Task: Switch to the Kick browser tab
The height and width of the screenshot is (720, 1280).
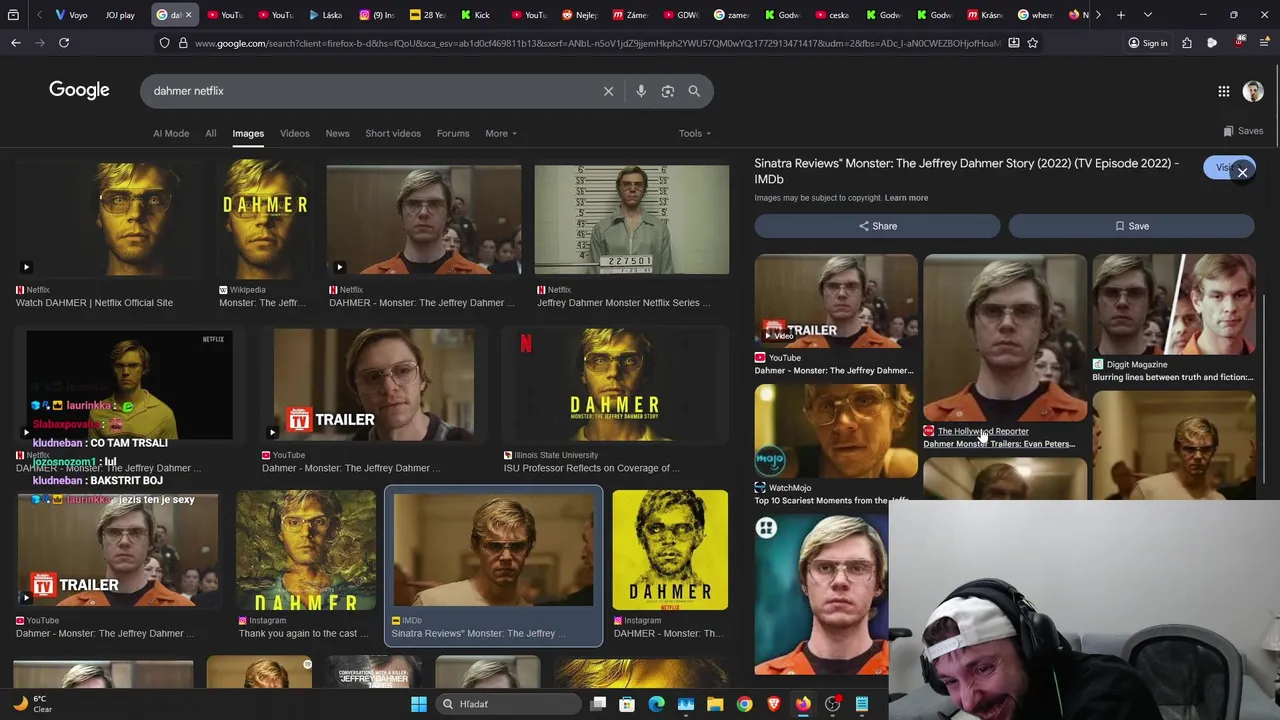Action: click(475, 15)
